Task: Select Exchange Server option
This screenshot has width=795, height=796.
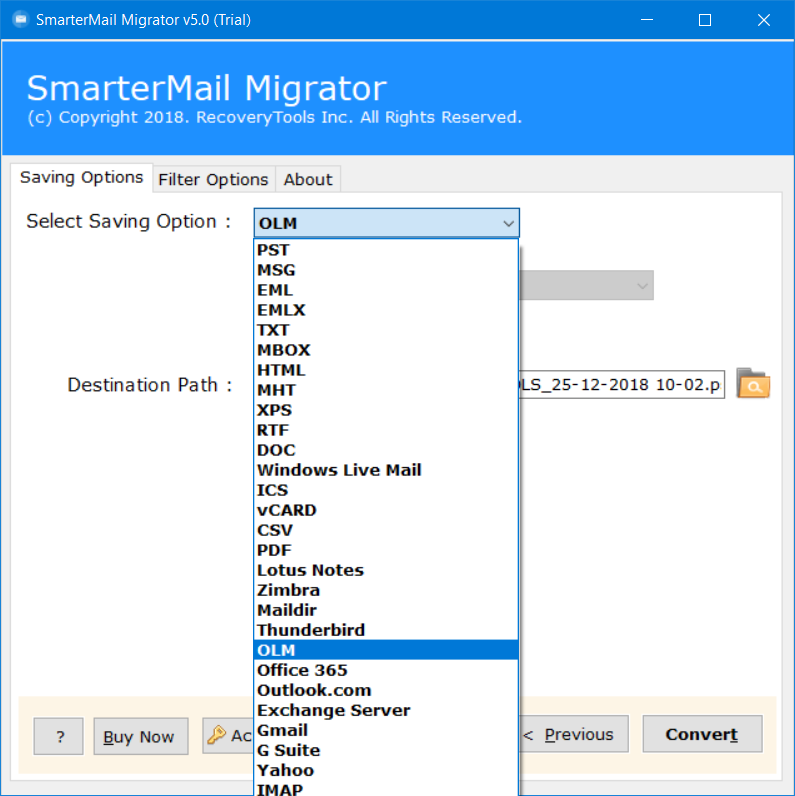Action: pyautogui.click(x=386, y=710)
